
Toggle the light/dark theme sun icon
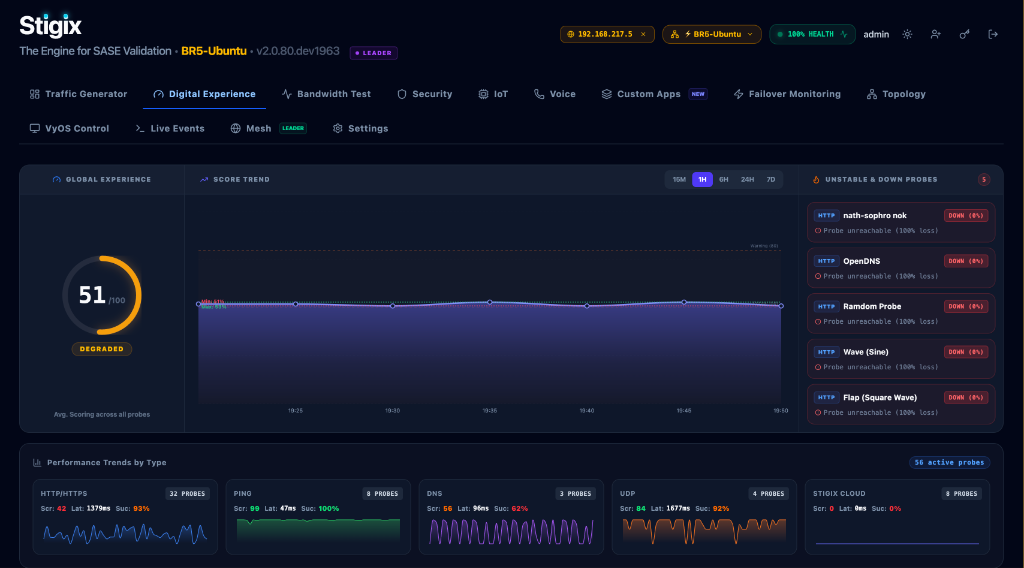pyautogui.click(x=907, y=34)
